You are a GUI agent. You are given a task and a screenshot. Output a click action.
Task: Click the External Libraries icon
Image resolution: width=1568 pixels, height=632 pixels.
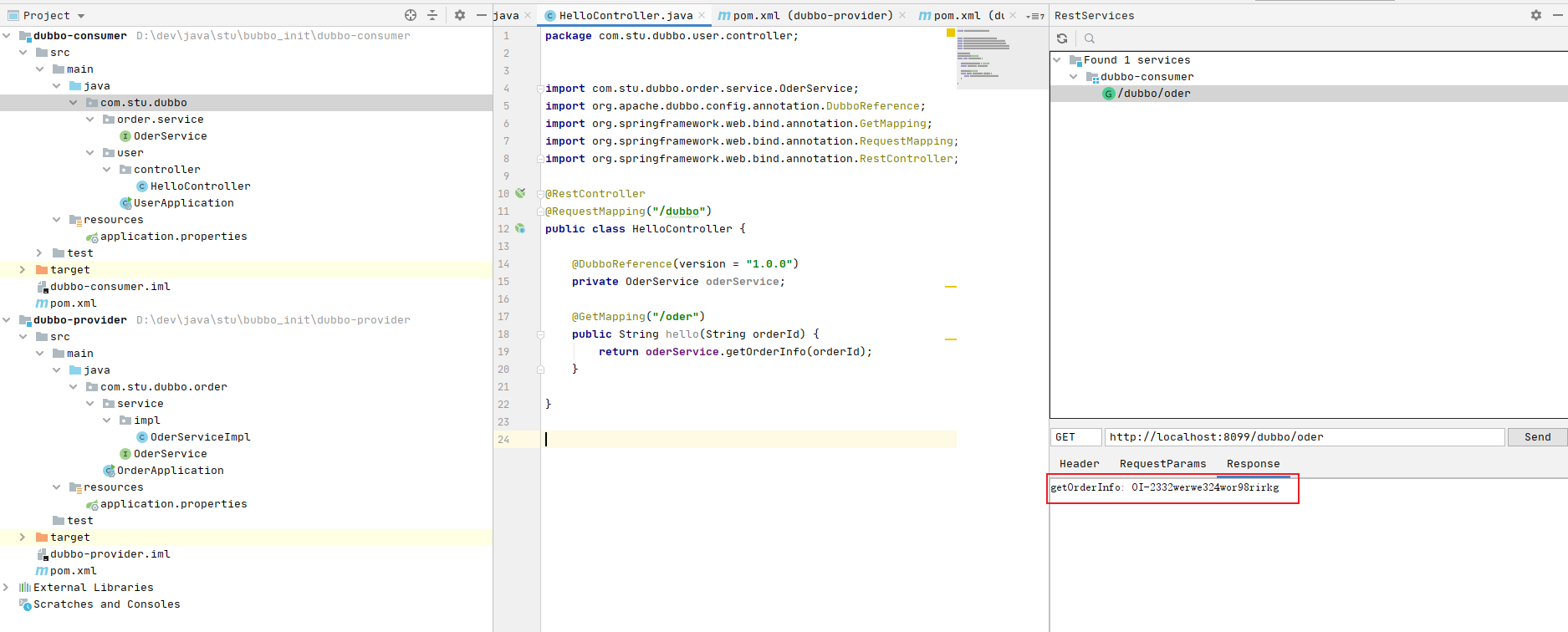[25, 588]
